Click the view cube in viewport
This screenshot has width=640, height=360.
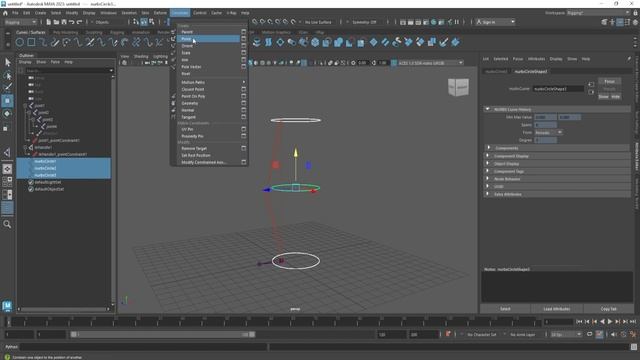(458, 87)
